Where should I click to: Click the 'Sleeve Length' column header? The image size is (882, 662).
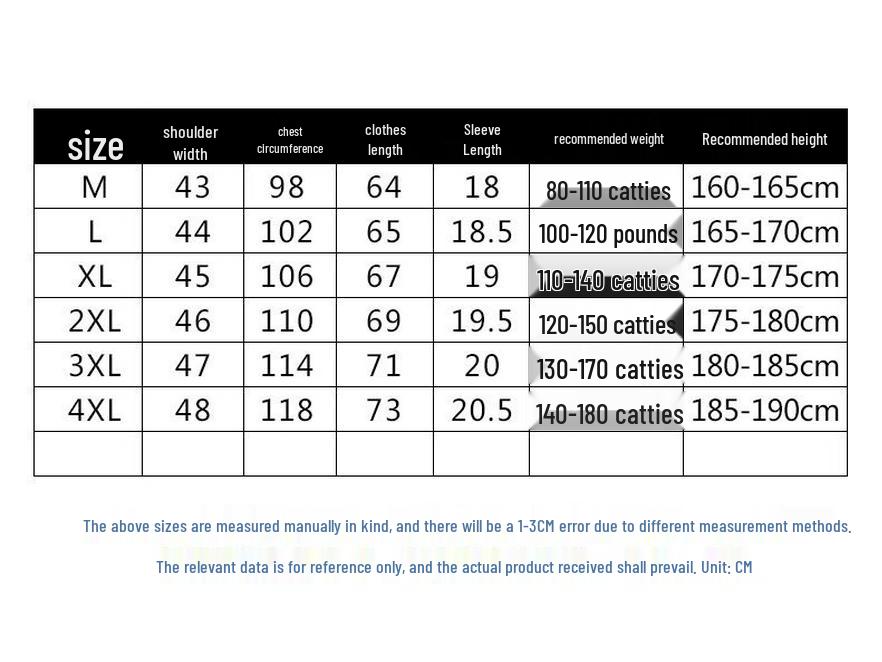pos(482,140)
